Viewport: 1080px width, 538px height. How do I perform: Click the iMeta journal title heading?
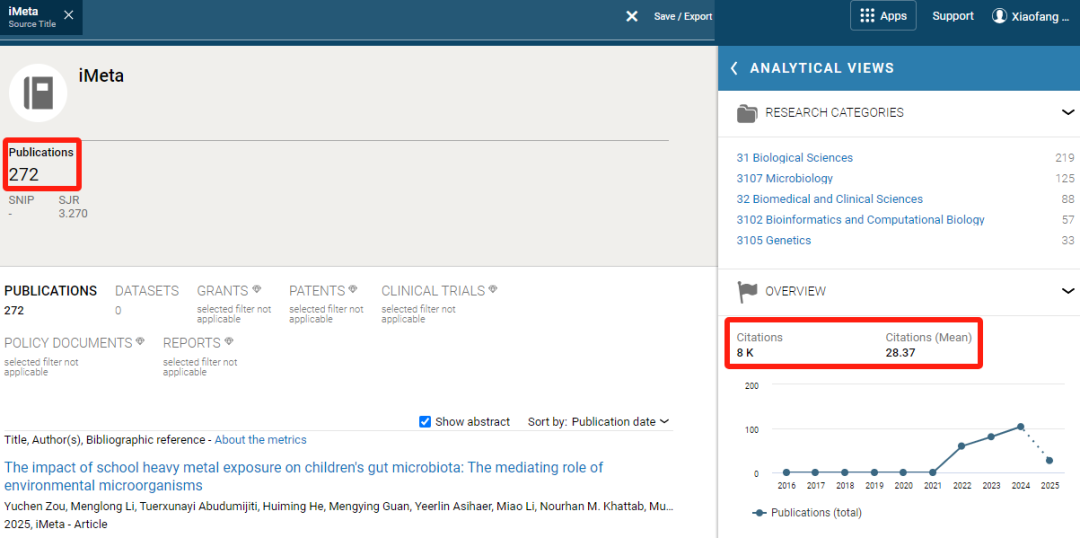click(101, 76)
